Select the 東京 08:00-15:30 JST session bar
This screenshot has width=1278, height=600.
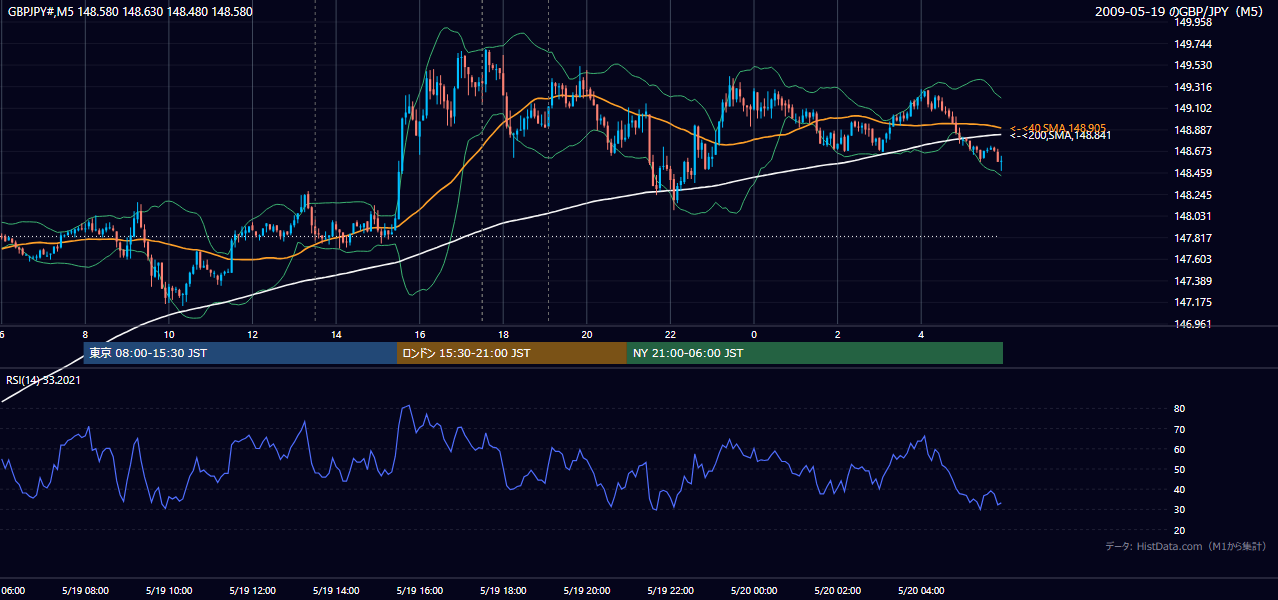pos(240,353)
